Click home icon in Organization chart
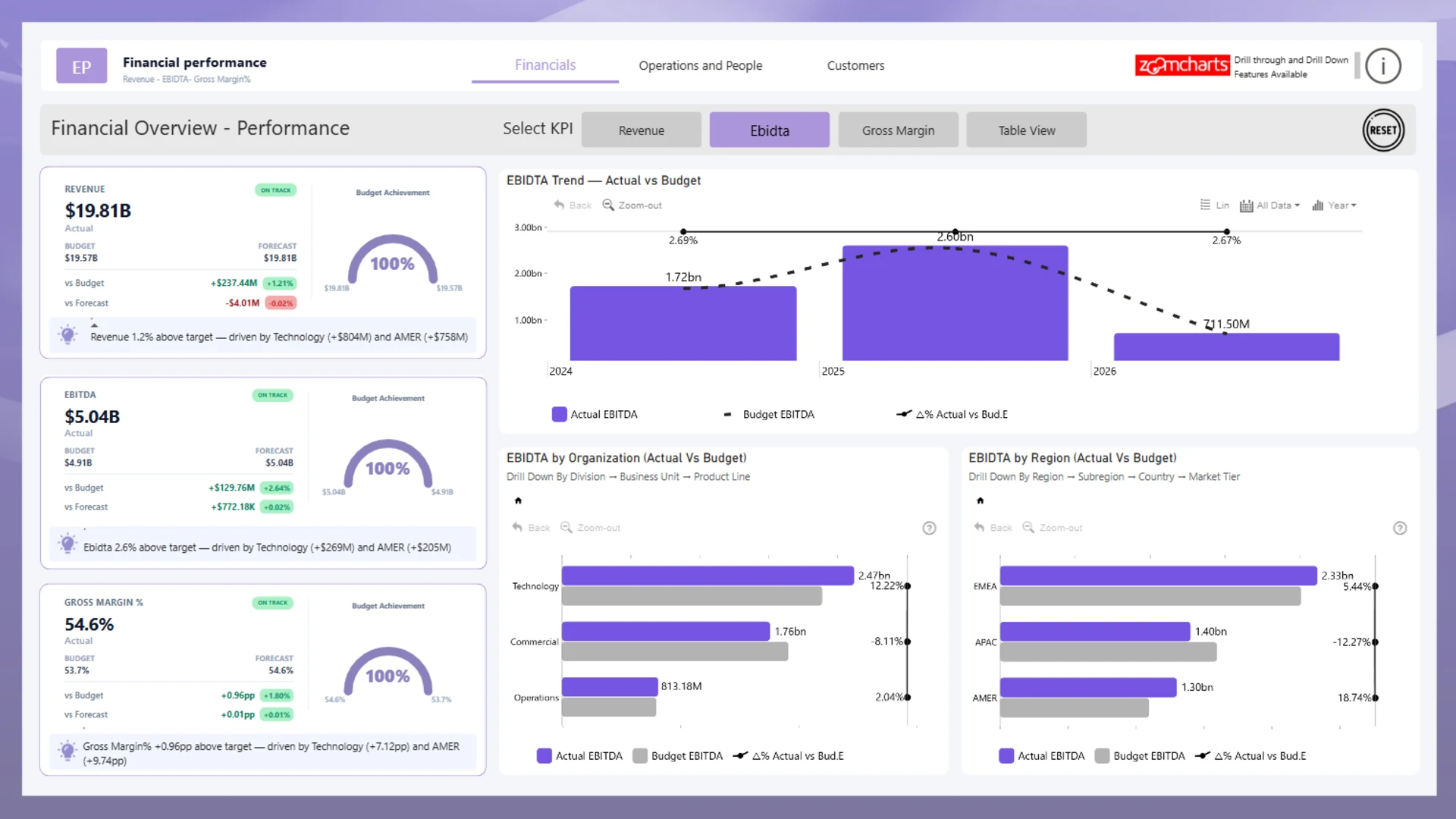1456x819 pixels. point(518,500)
